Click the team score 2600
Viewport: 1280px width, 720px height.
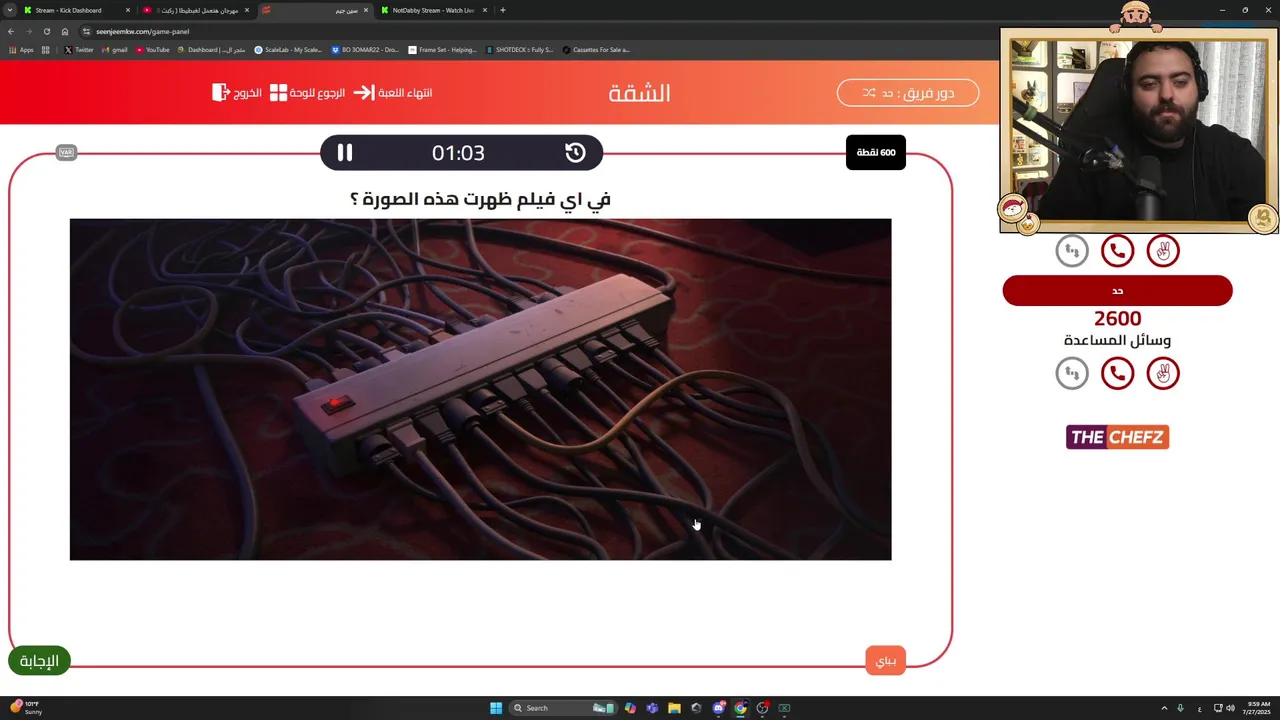click(1117, 318)
